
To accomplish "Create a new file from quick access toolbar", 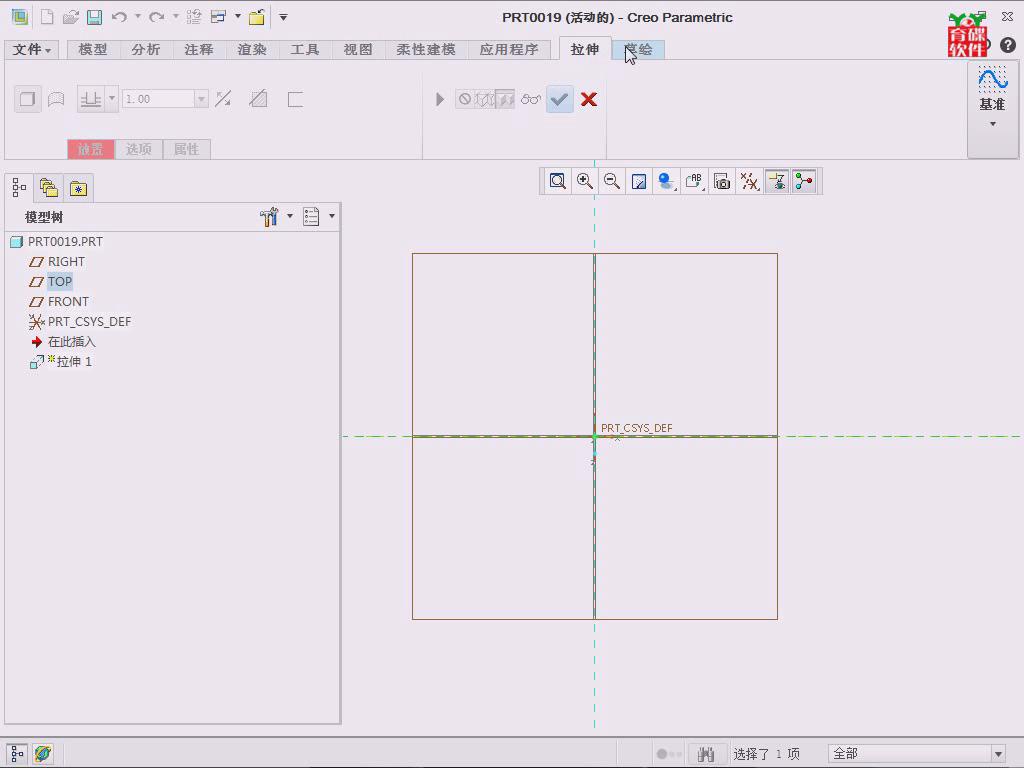I will tap(47, 17).
